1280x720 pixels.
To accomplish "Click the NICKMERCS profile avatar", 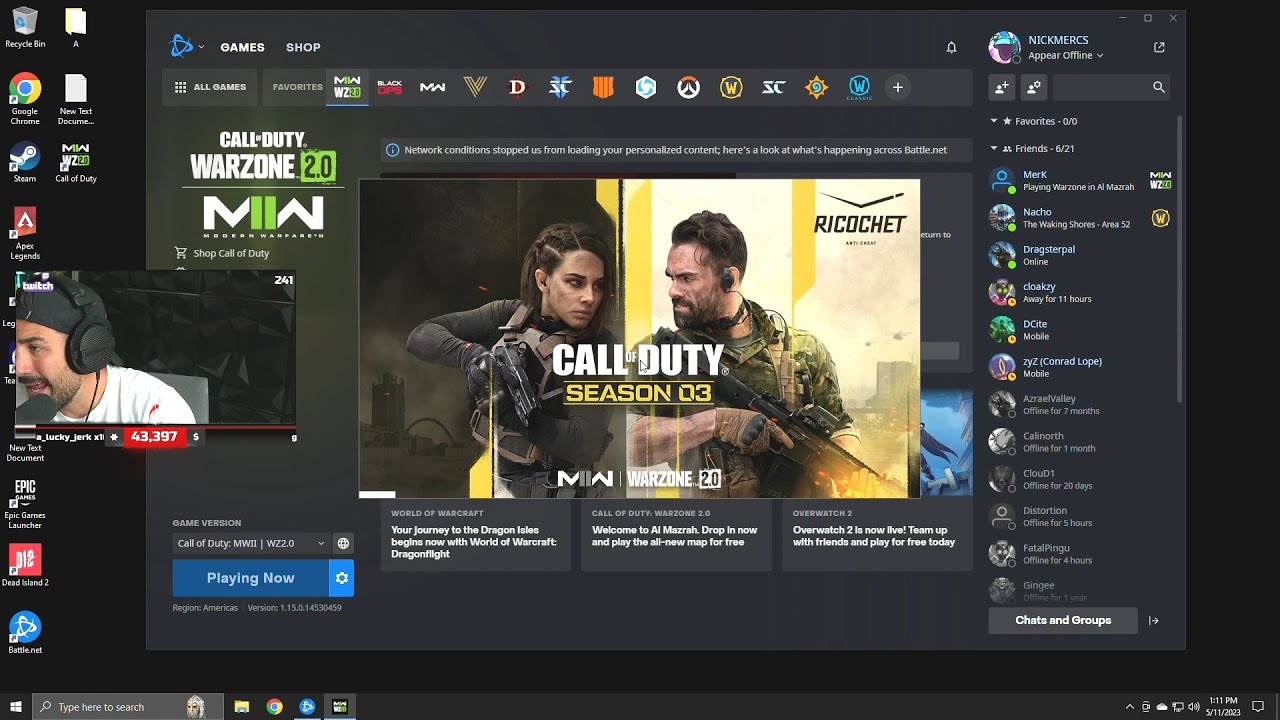I will point(1004,47).
